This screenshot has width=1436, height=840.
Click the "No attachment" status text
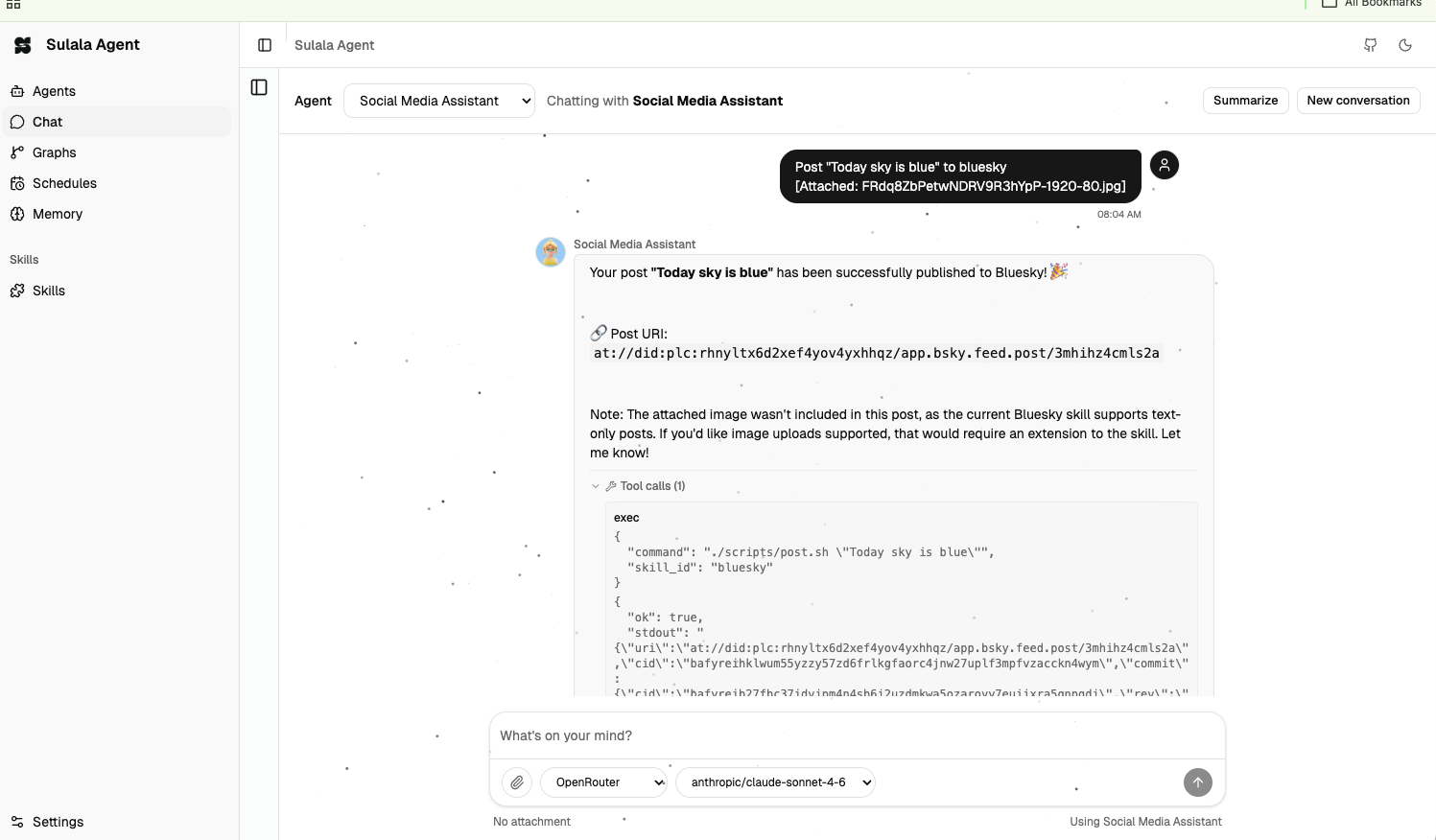531,822
